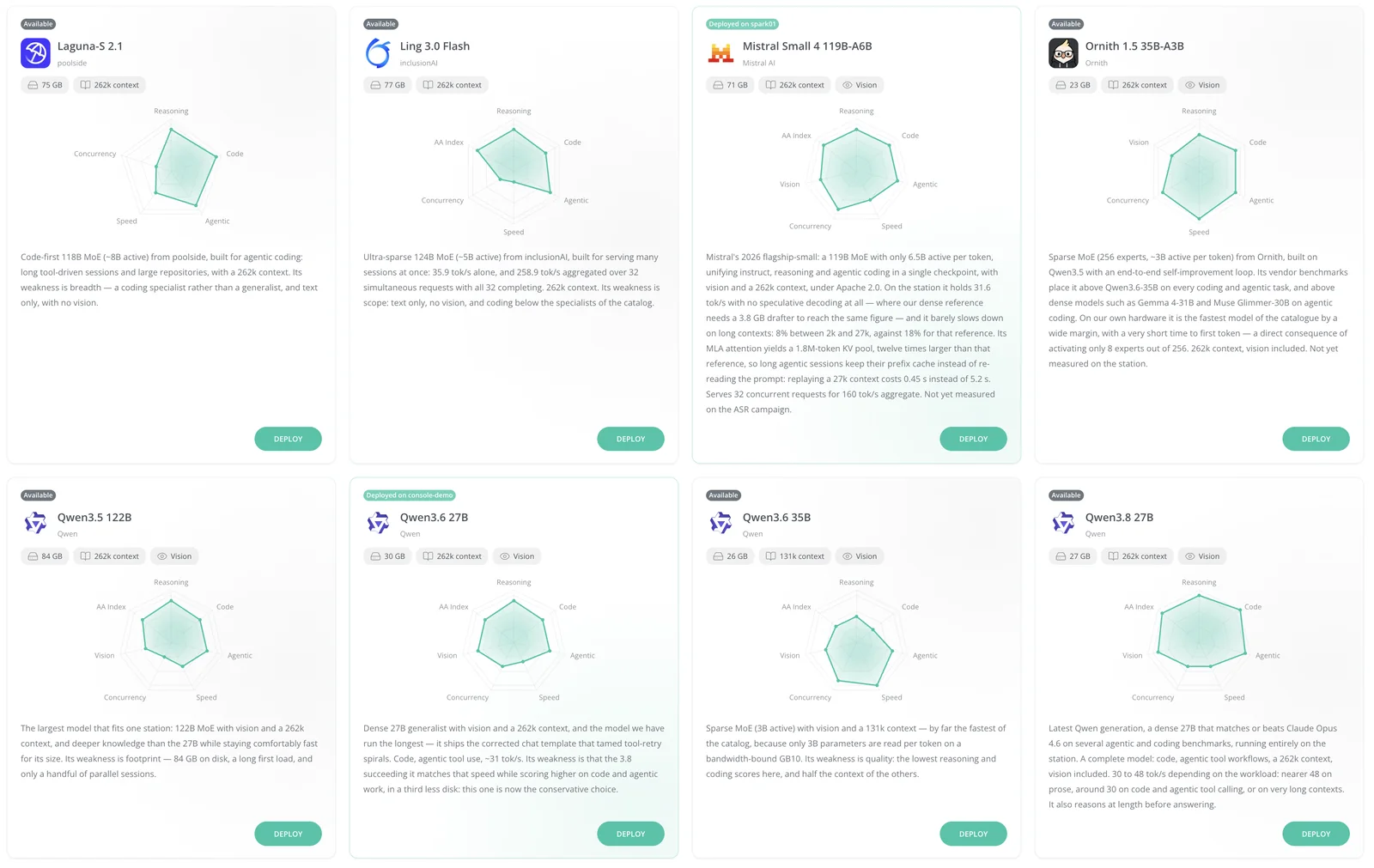The image size is (1374, 868).
Task: Open the Qwen3.6 35B model title
Action: (x=776, y=517)
